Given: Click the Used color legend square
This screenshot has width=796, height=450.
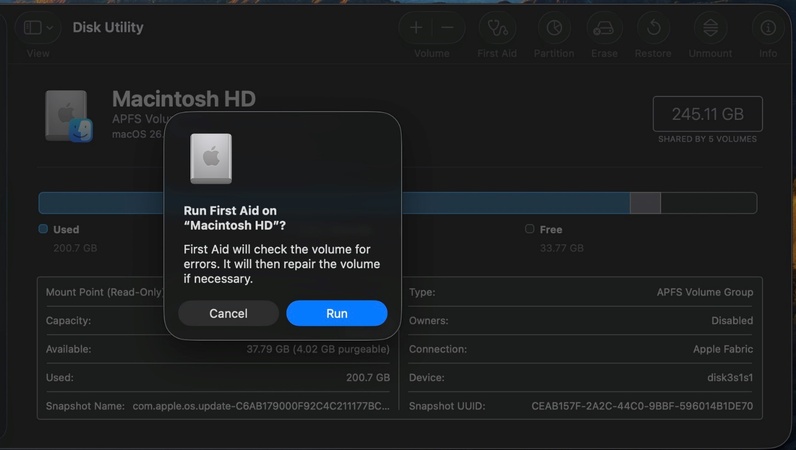Looking at the screenshot, I should click(x=43, y=229).
